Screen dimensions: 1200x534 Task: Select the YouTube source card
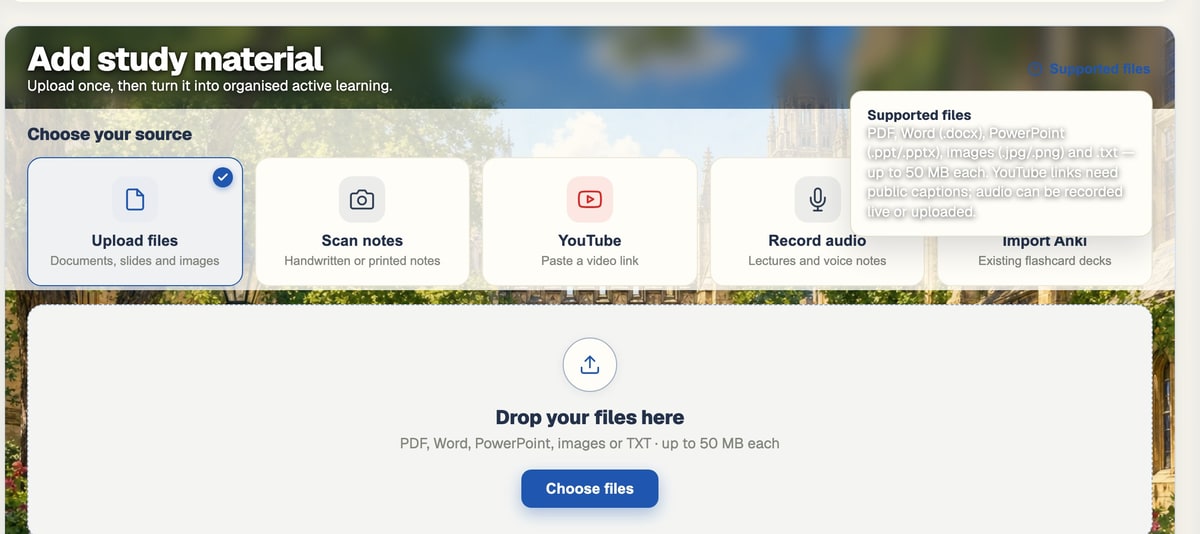(590, 222)
